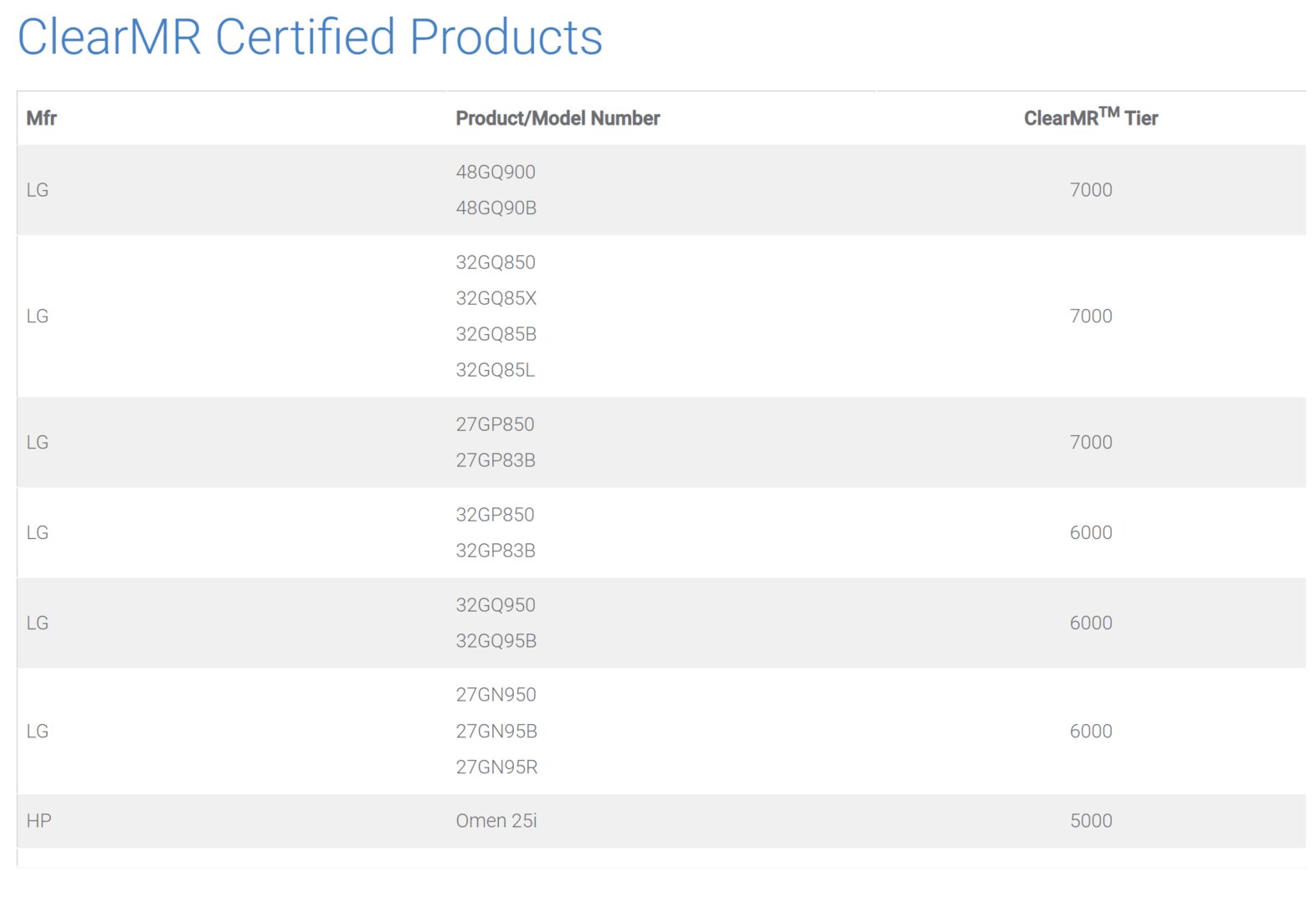Click tier 7000 in 32GQ850 row
This screenshot has height=904, width=1316.
point(1091,316)
